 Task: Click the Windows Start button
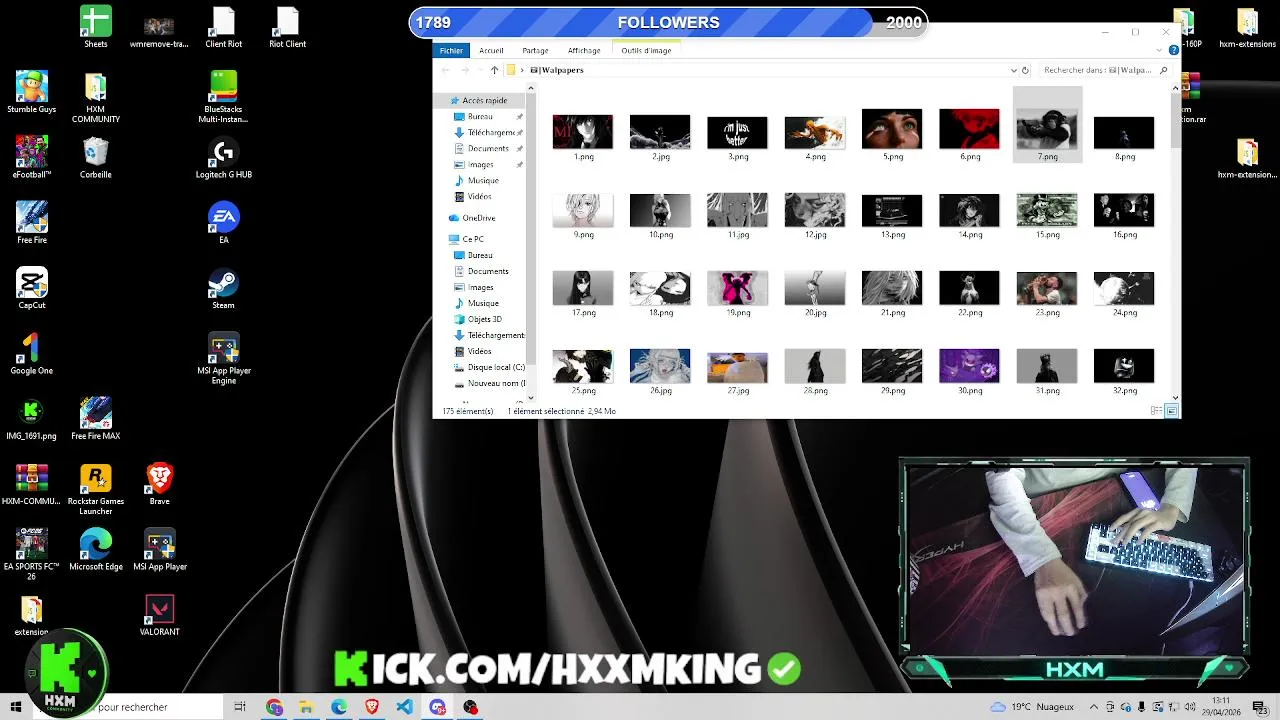[16, 707]
